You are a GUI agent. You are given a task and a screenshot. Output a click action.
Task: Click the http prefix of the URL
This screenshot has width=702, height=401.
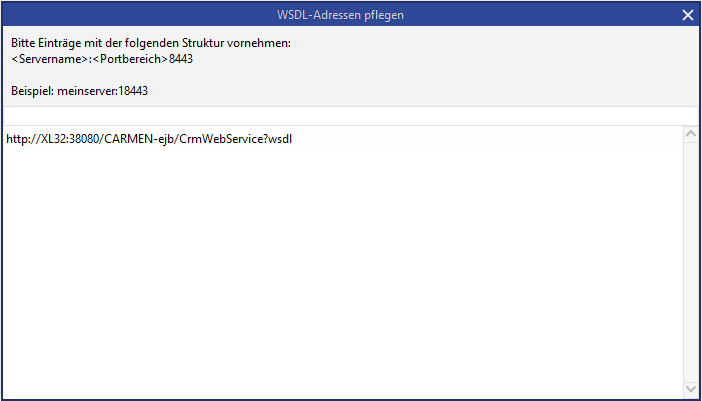click(x=16, y=139)
